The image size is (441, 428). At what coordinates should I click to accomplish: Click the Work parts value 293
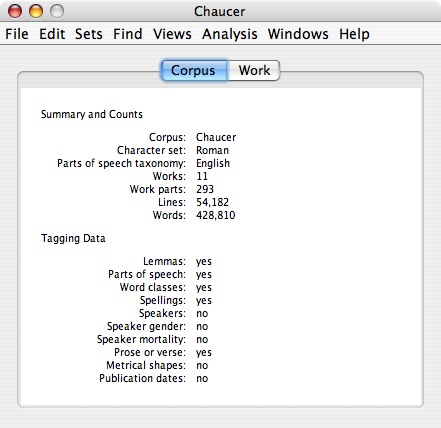(x=205, y=189)
